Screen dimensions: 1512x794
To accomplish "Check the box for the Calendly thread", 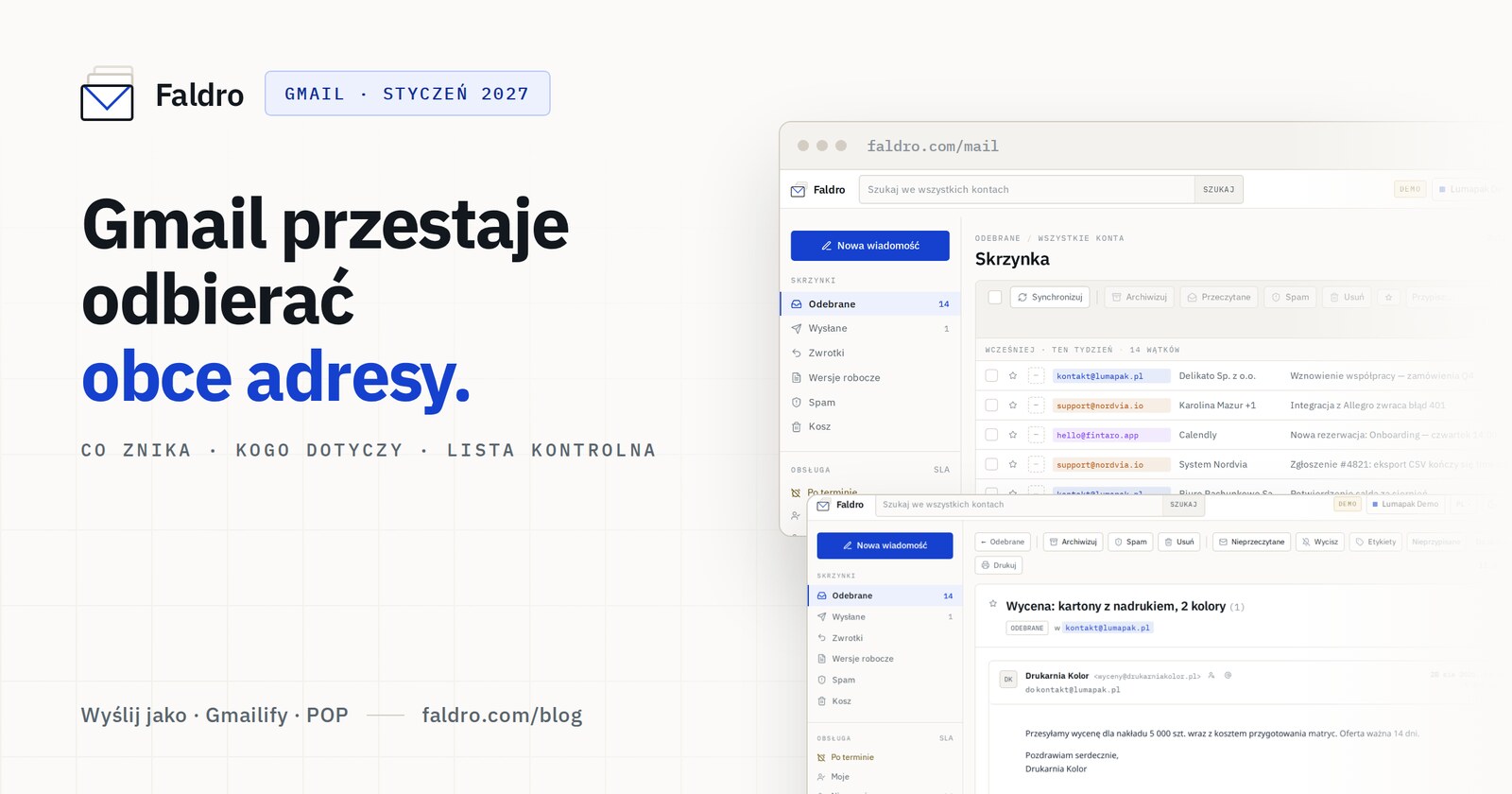I will pyautogui.click(x=991, y=435).
